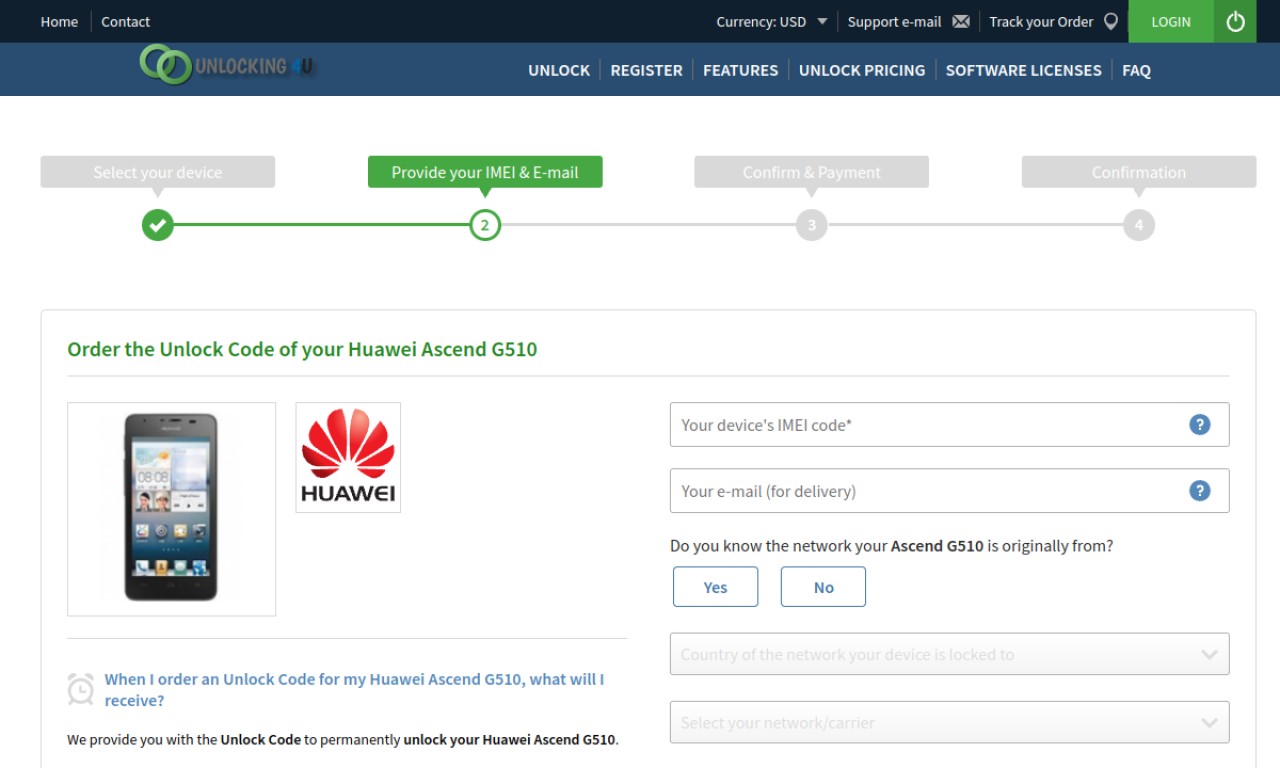The height and width of the screenshot is (768, 1280).
Task: Click the Huawei brand logo
Action: click(348, 457)
